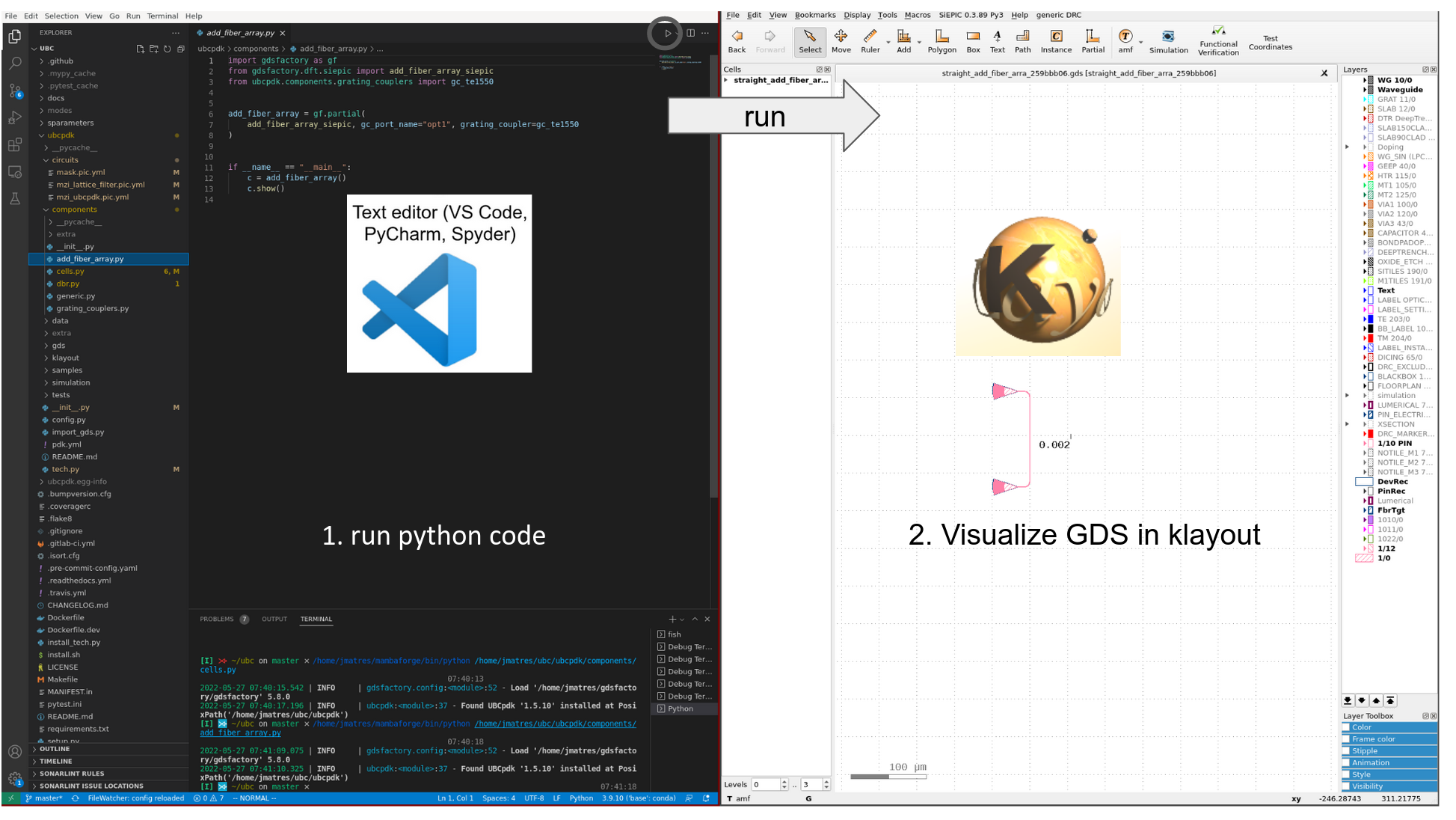1456x820 pixels.
Task: Expand the Frame color toolbox section
Action: pyautogui.click(x=1373, y=739)
